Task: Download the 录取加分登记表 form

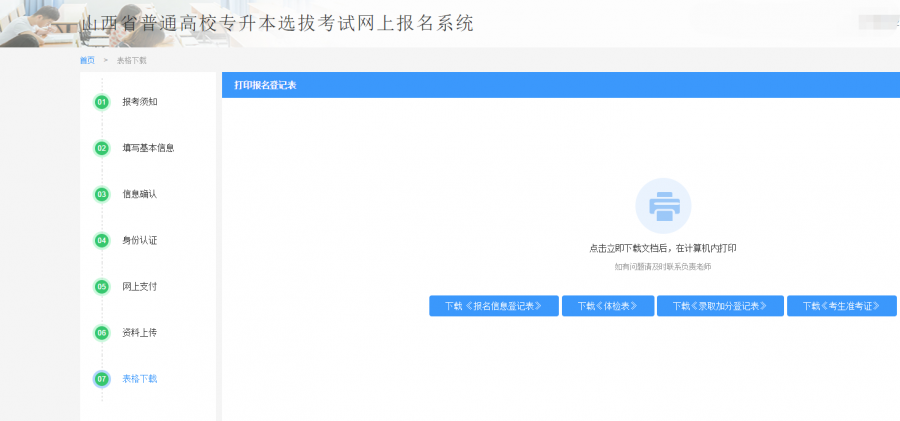Action: coord(719,306)
